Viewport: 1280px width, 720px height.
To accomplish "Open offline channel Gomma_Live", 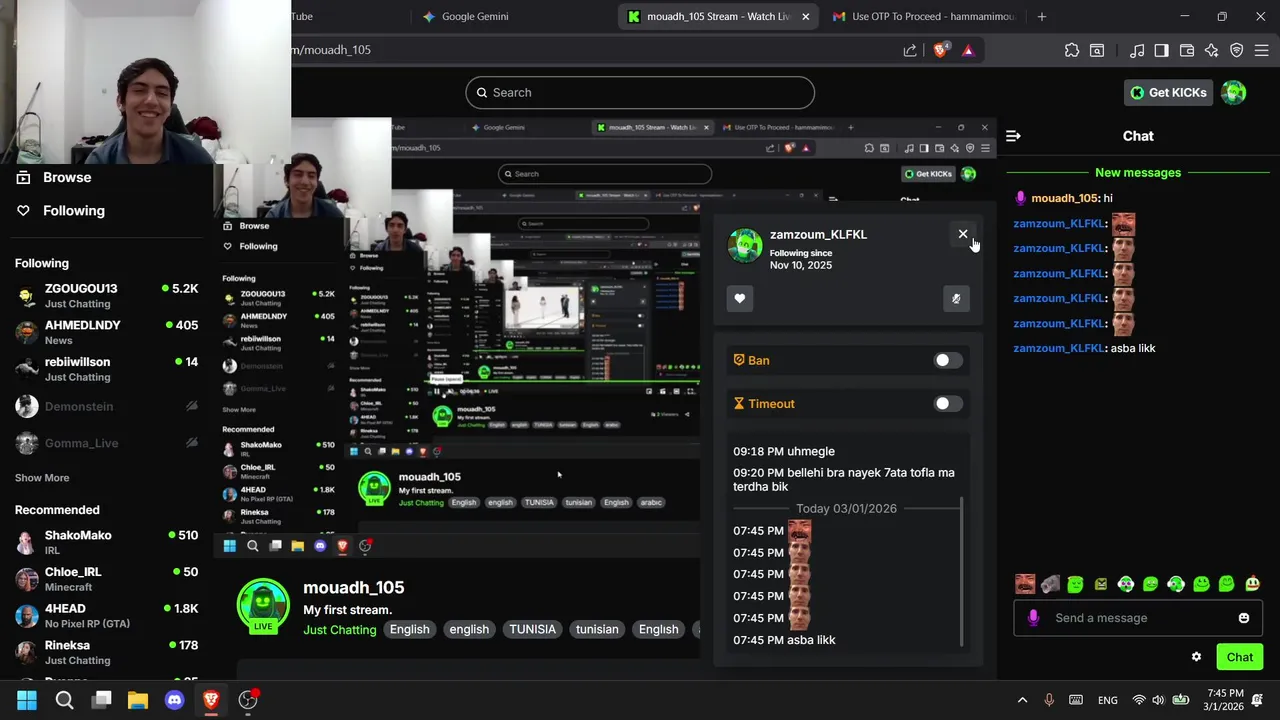I will click(107, 443).
